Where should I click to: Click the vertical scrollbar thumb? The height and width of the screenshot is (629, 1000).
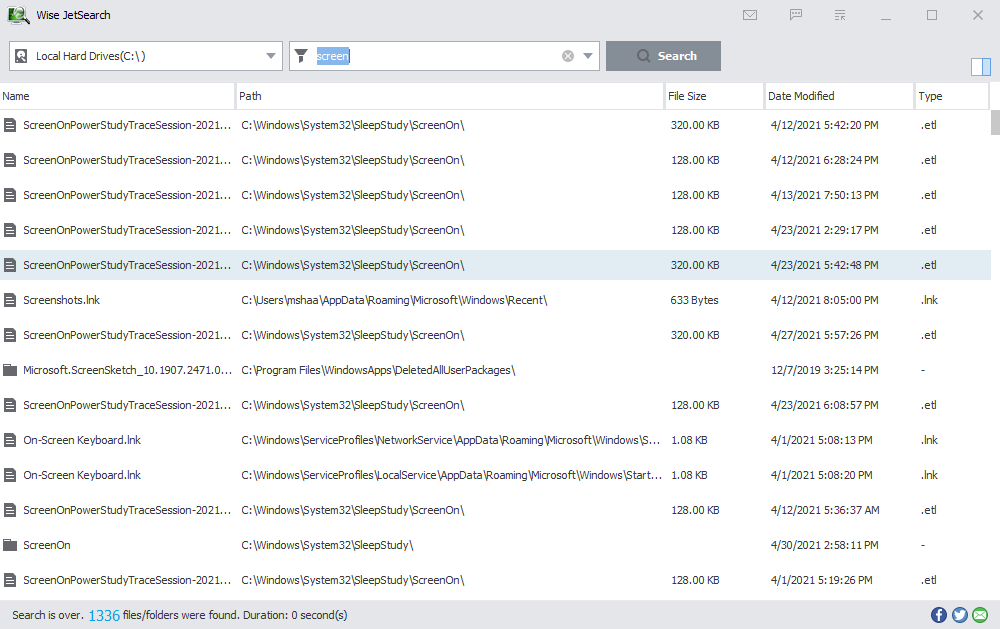coord(995,122)
